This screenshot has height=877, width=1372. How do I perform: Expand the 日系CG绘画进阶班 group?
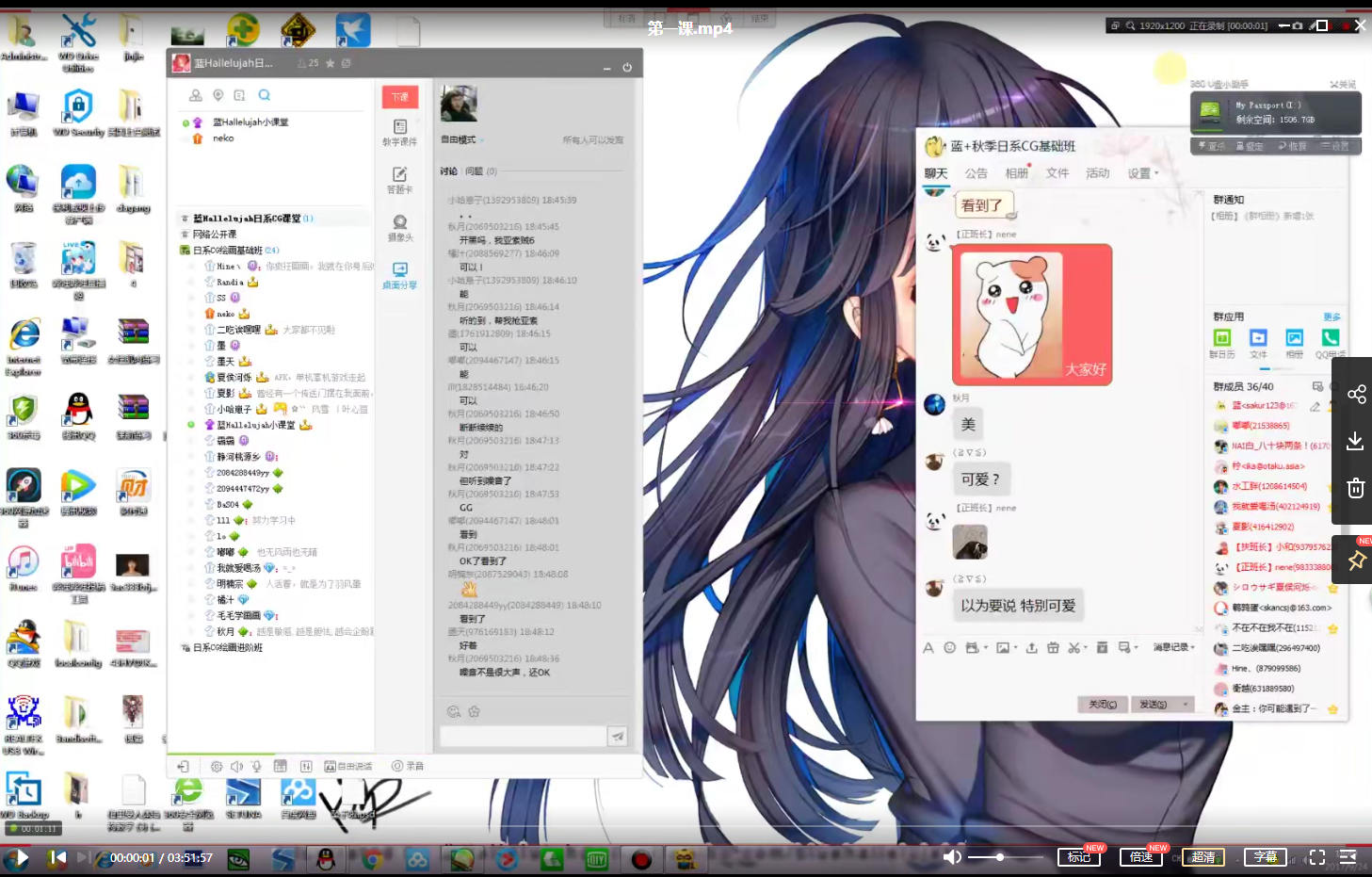click(227, 648)
